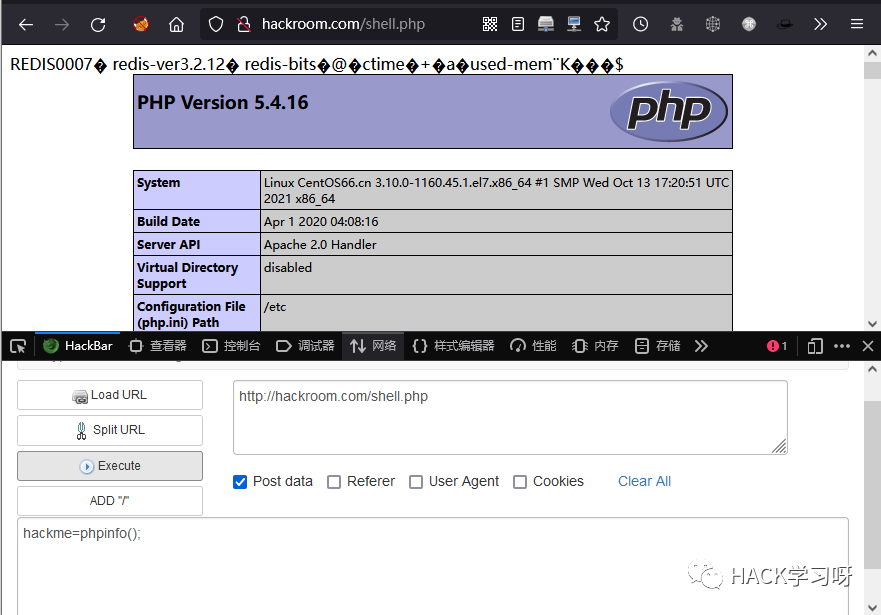Click the browser forward arrow
The height and width of the screenshot is (615, 881).
tap(62, 24)
